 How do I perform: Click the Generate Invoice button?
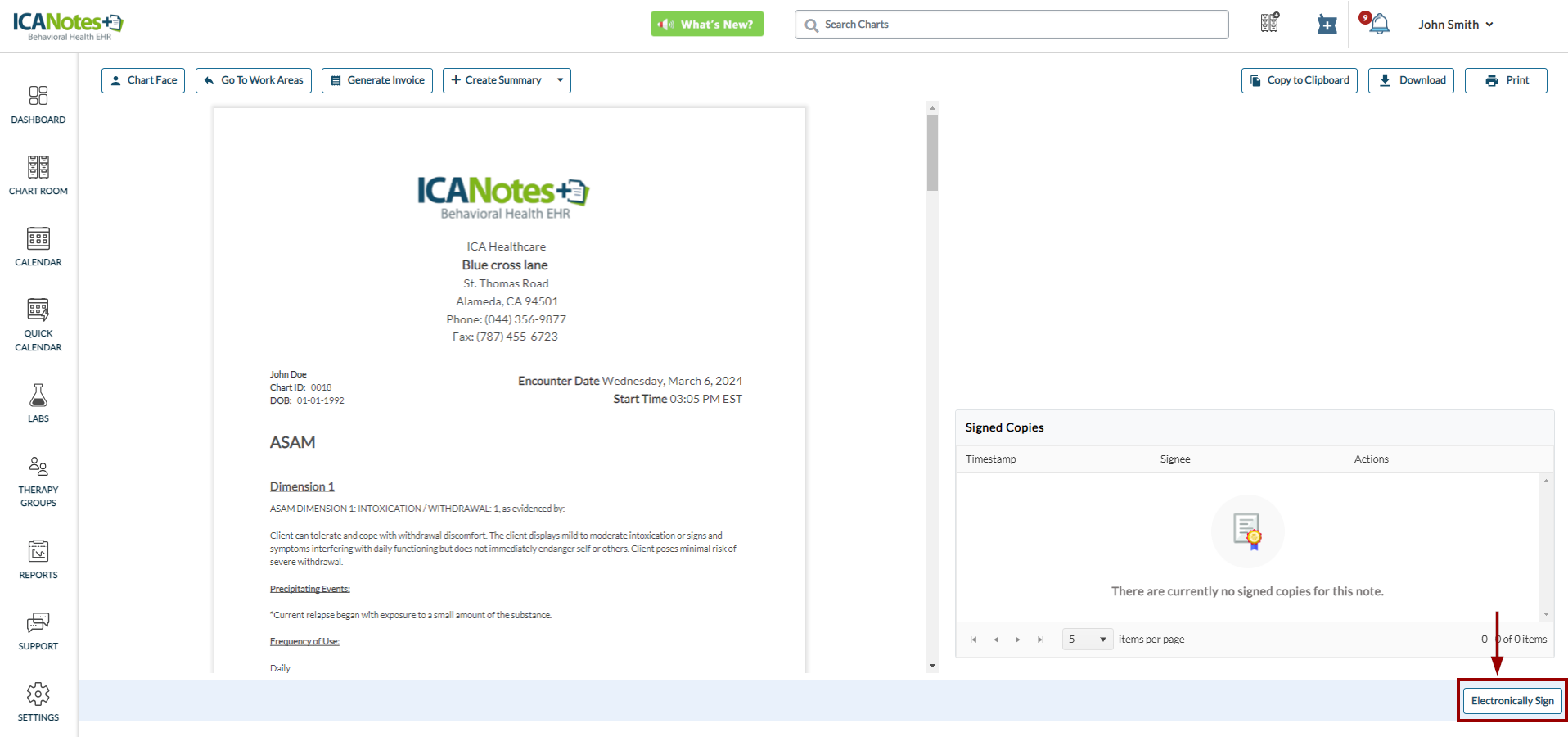(377, 80)
